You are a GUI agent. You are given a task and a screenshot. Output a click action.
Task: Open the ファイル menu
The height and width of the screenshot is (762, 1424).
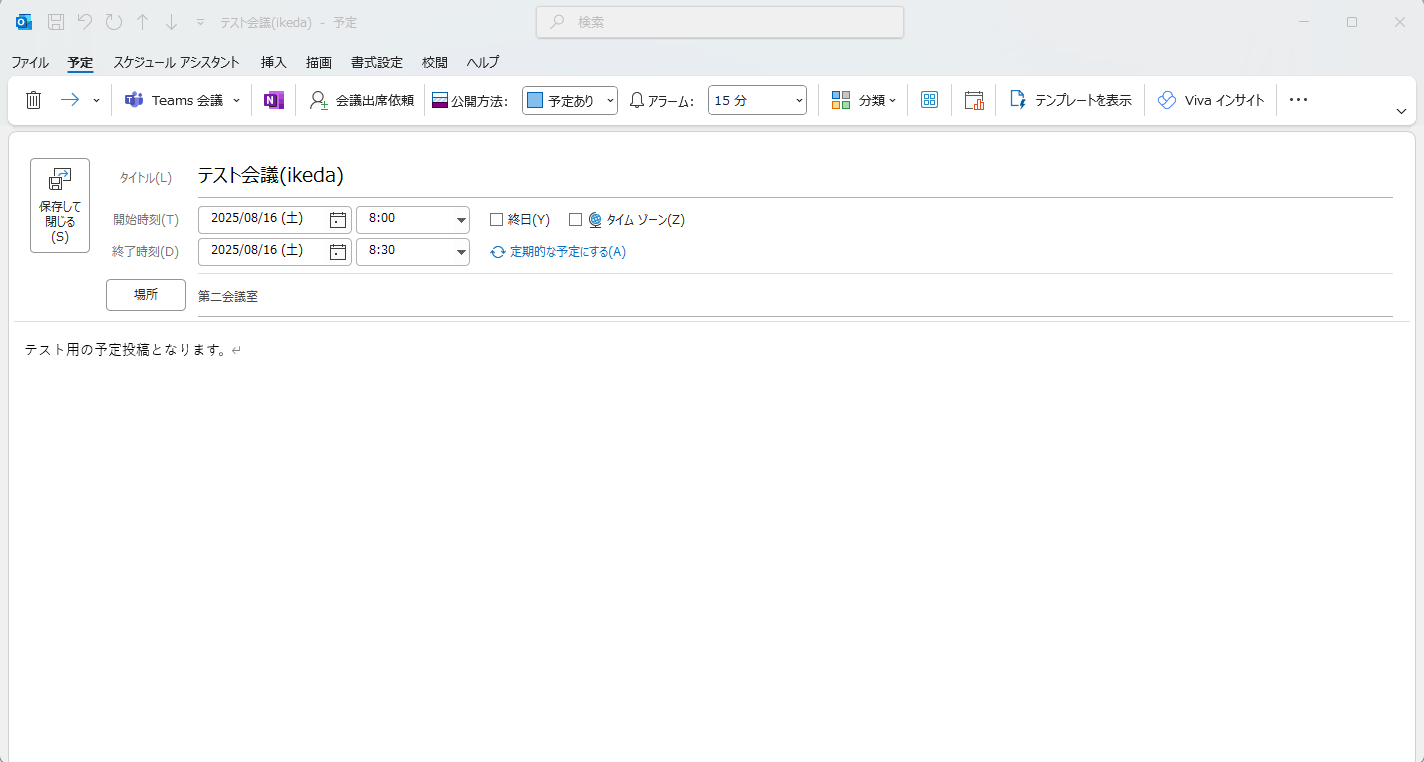pos(30,62)
